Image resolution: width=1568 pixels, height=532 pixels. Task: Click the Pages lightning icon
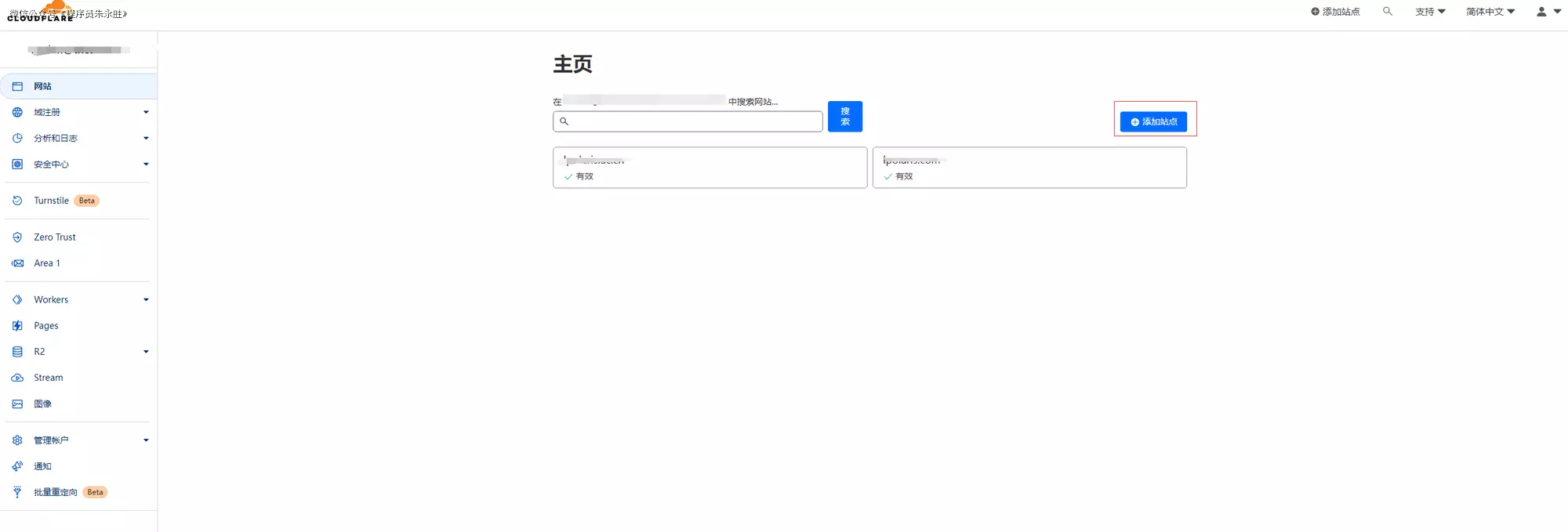[x=17, y=326]
